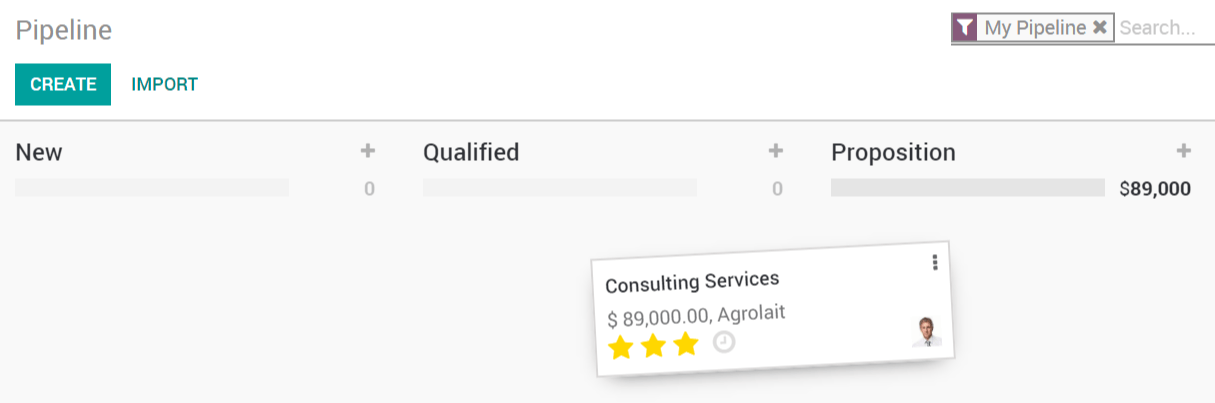Click the New column title
This screenshot has height=403, width=1215.
pos(39,152)
